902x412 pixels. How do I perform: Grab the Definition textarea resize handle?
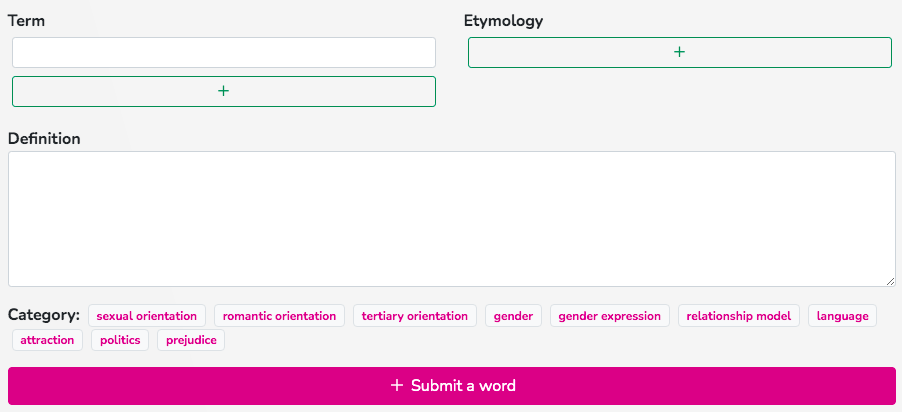click(890, 281)
